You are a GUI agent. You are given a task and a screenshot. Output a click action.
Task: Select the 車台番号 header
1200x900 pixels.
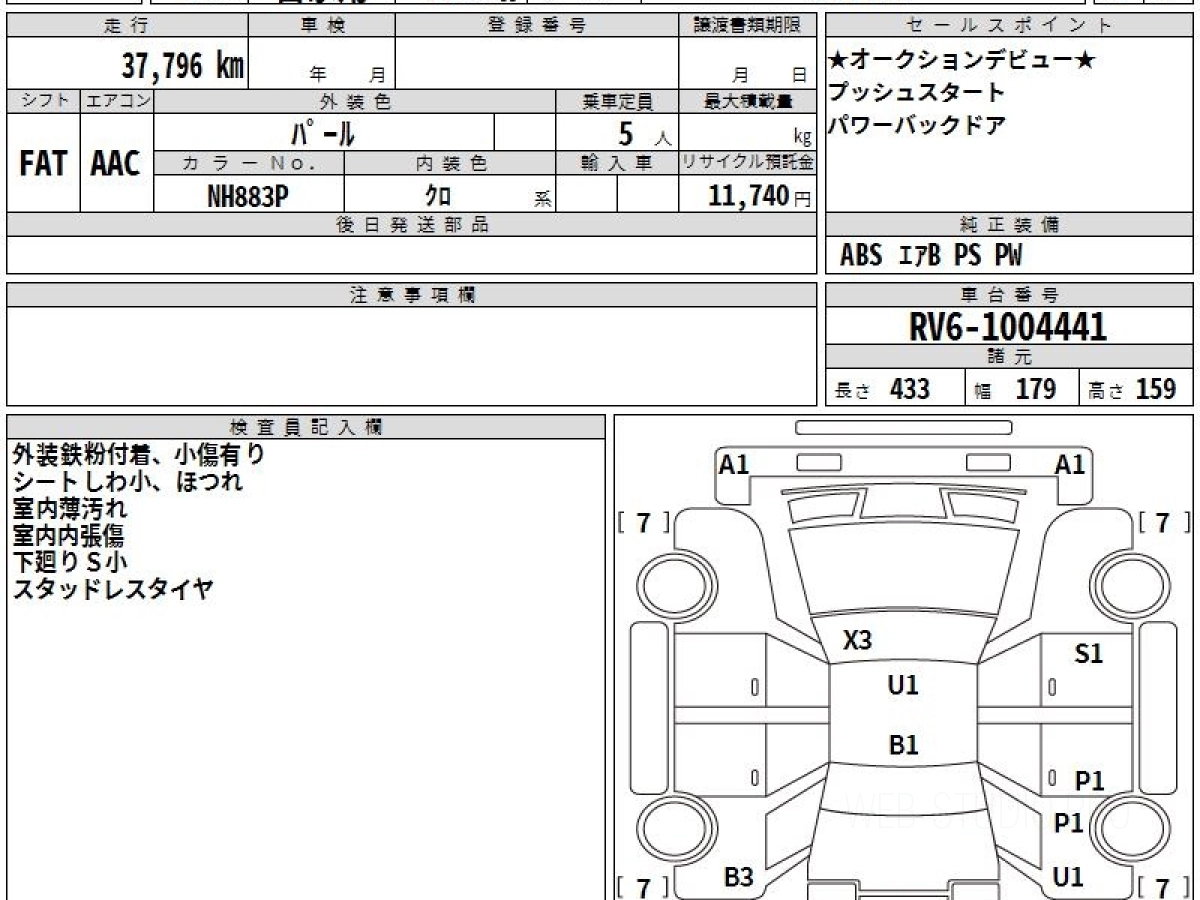[1009, 295]
